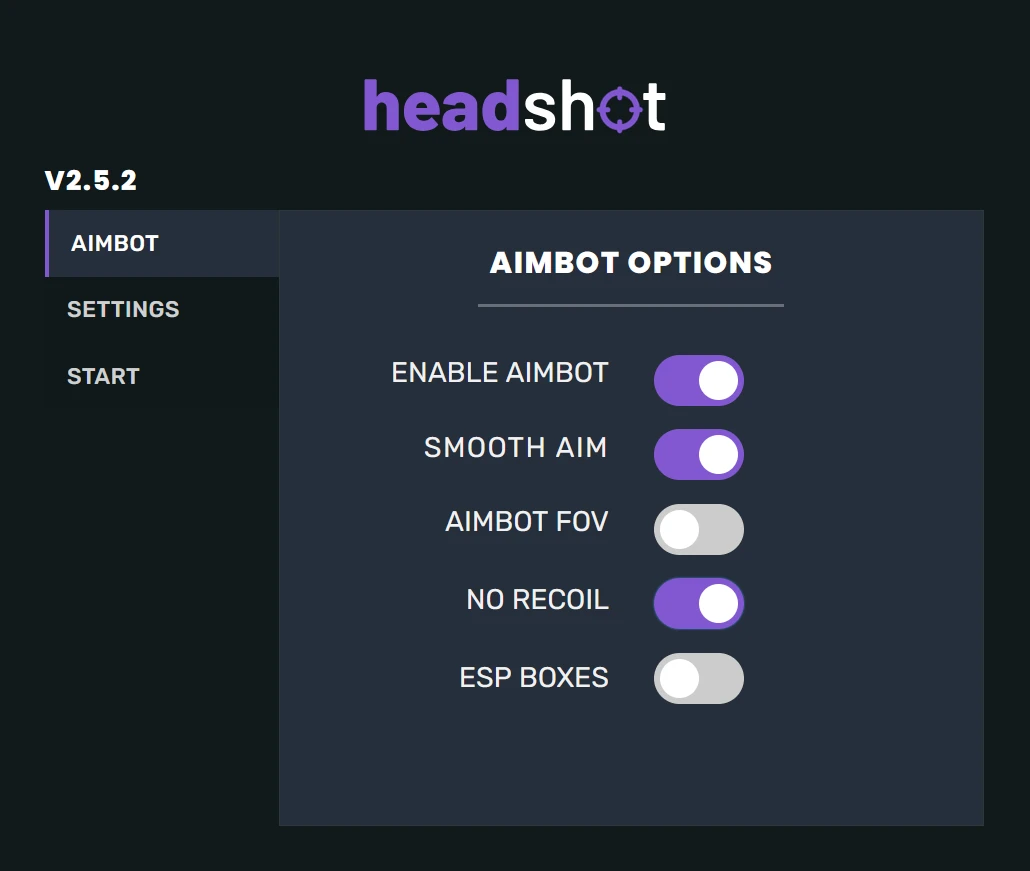Disable the ENABLE AIMBOT switch
This screenshot has width=1030, height=871.
tap(699, 380)
